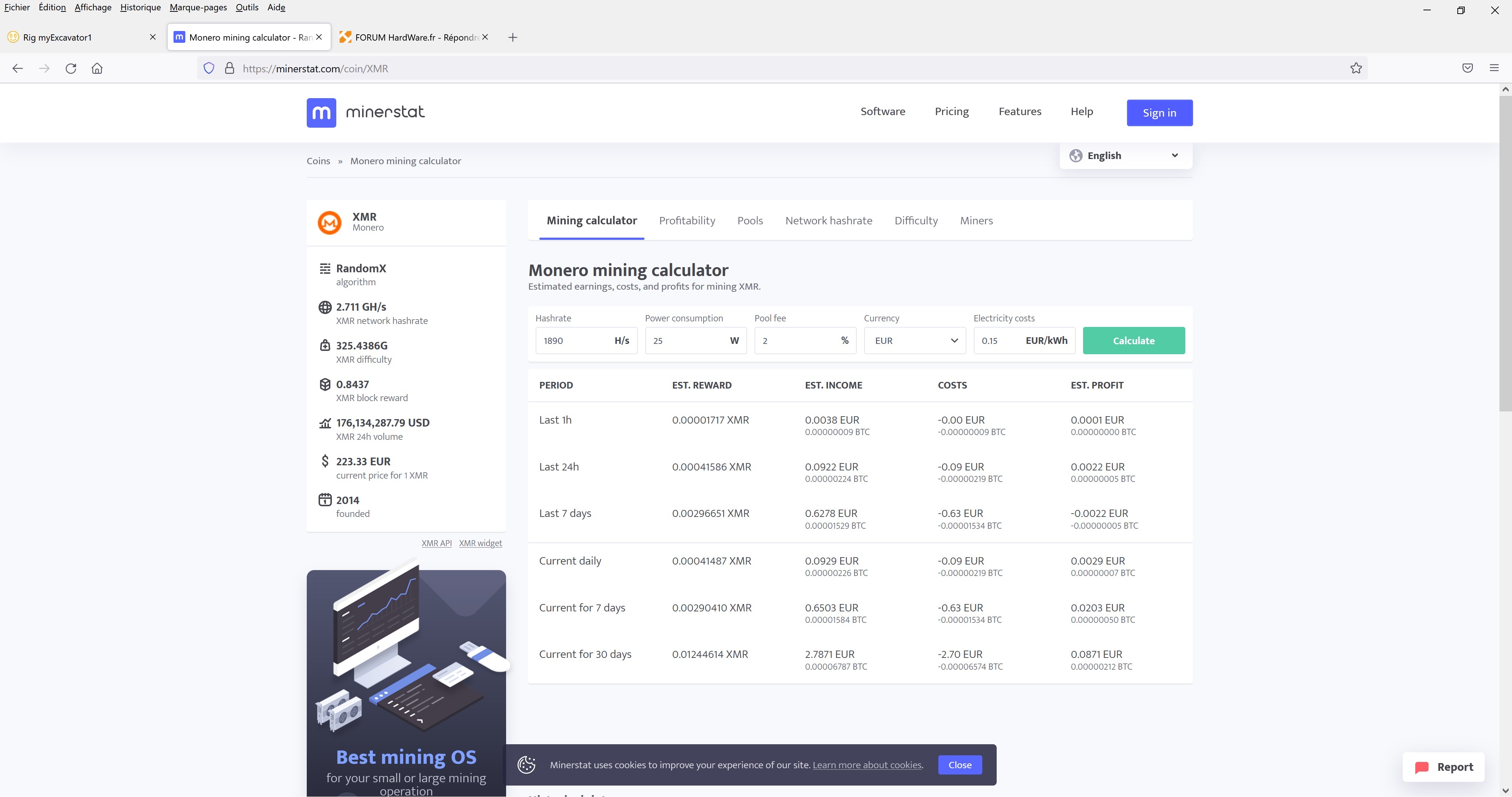Bookmark this page with star icon
The height and width of the screenshot is (797, 1512).
click(x=1356, y=68)
